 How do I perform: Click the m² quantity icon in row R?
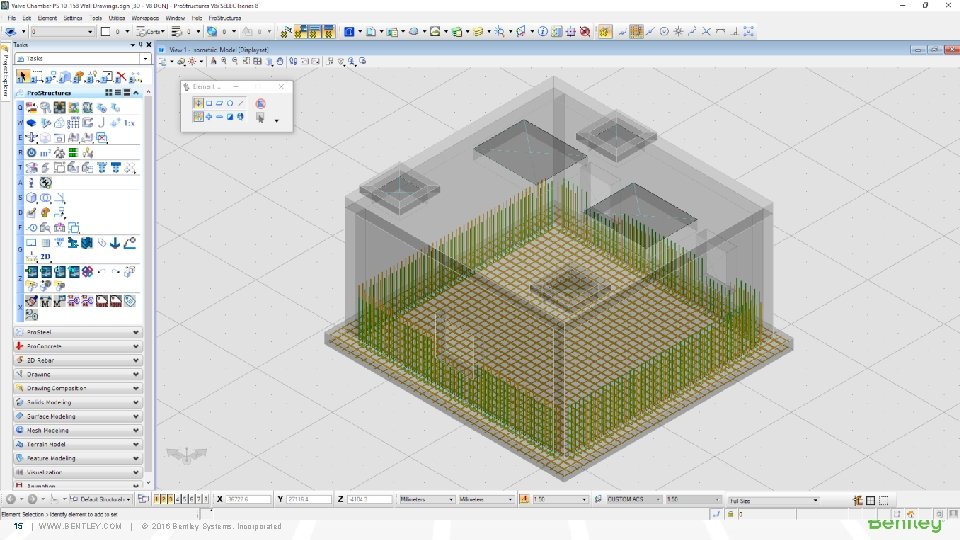(x=45, y=153)
